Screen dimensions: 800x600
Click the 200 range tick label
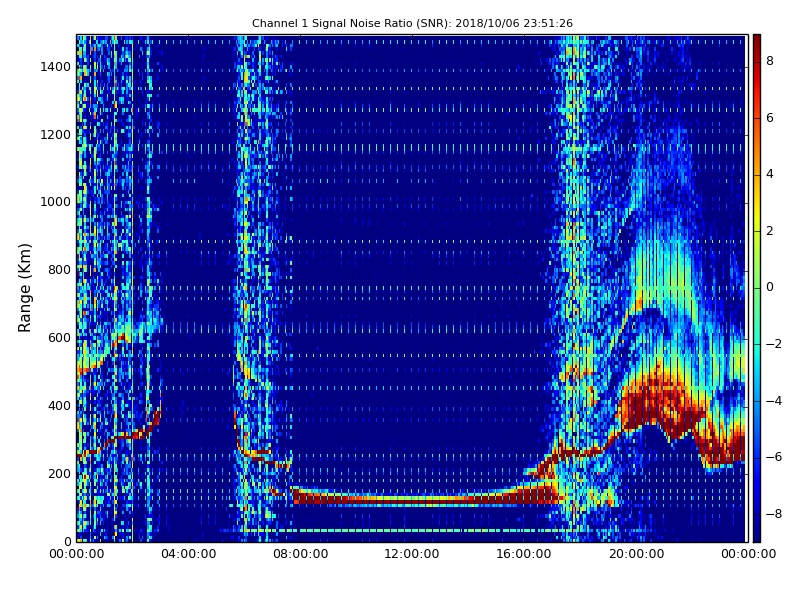click(59, 473)
